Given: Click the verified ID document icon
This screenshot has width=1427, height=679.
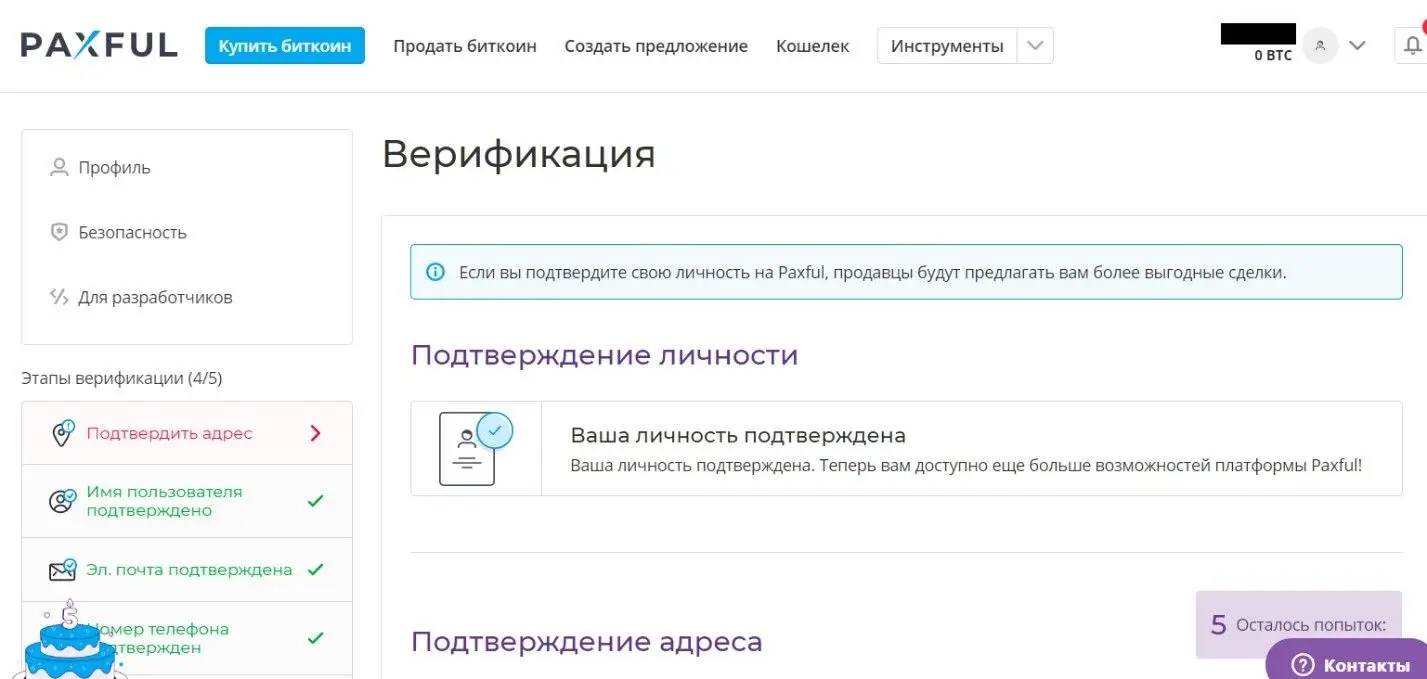Looking at the screenshot, I should click(x=476, y=448).
